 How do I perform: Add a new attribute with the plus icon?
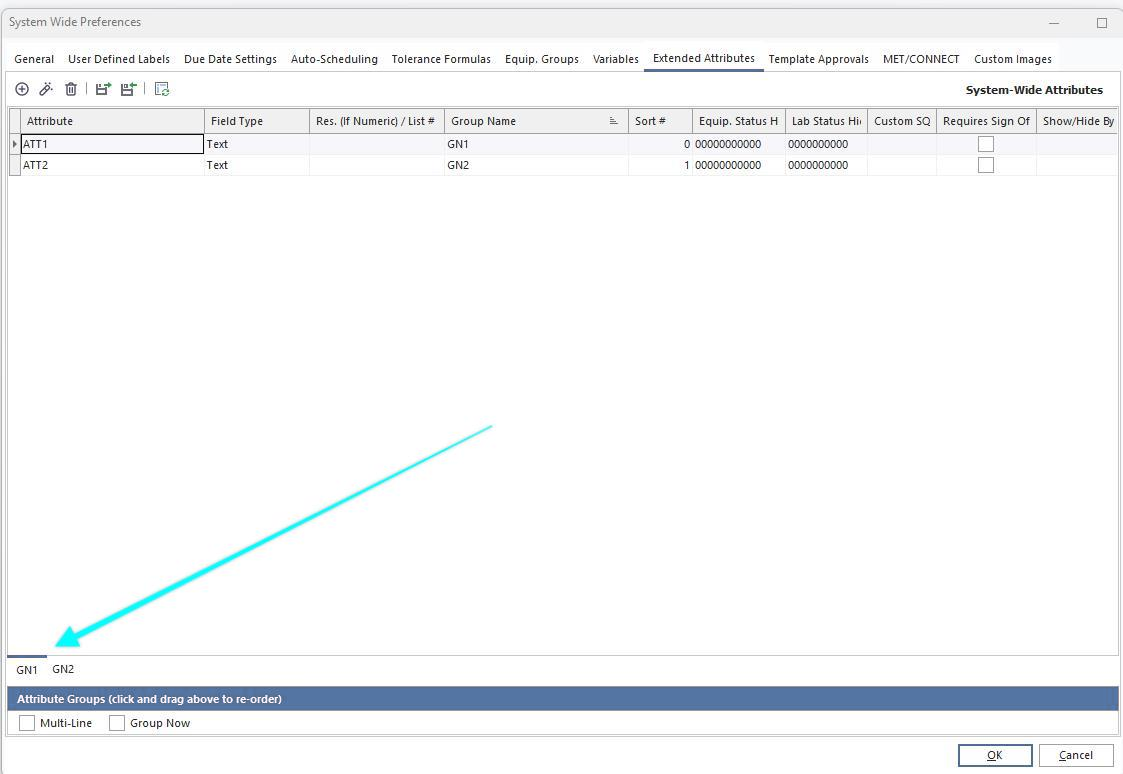coord(22,89)
